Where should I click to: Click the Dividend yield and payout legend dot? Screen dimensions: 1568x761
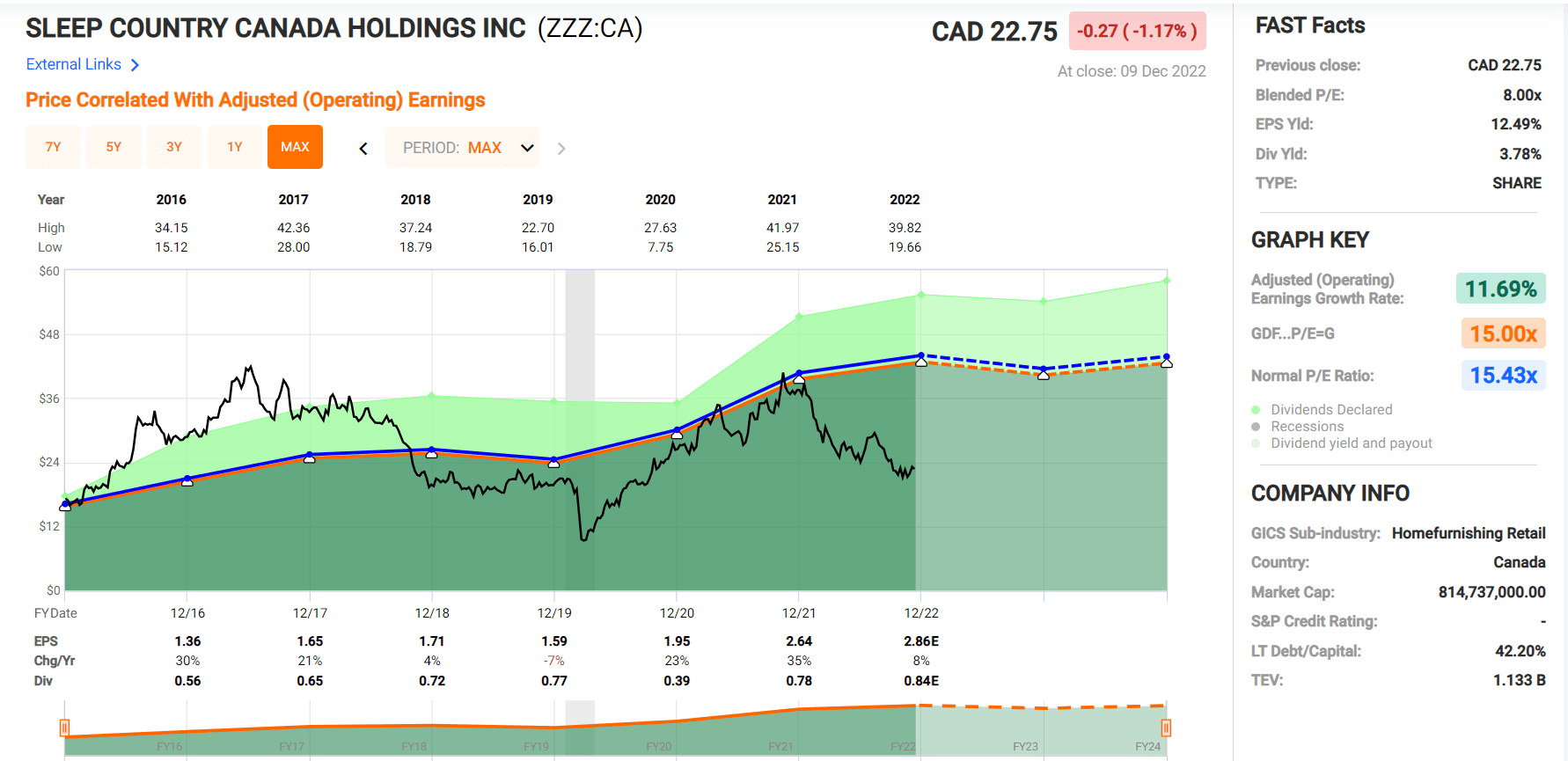pyautogui.click(x=1257, y=443)
